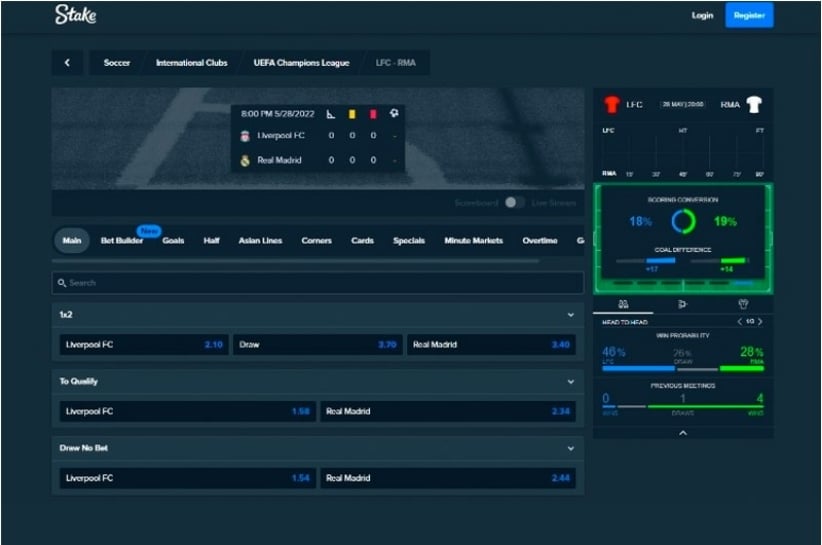Click the market tabs horizontal scrollbar

pyautogui.click(x=296, y=260)
